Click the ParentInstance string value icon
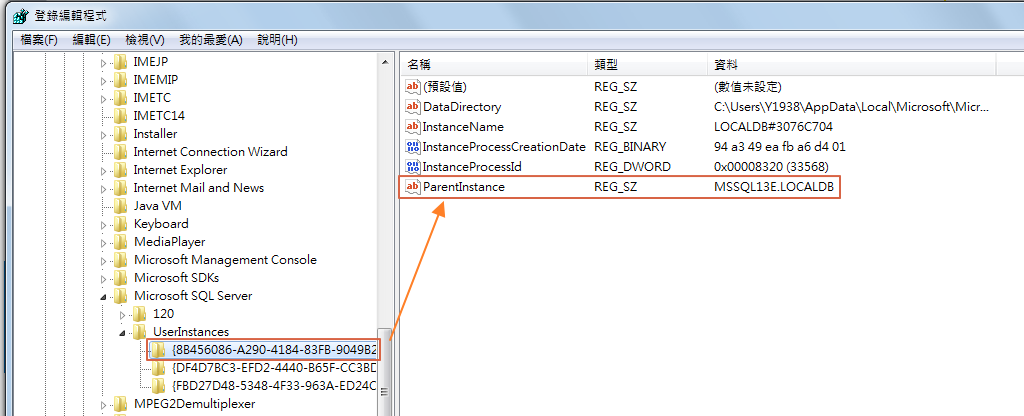Screen dimensions: 1024x416 click(412, 187)
